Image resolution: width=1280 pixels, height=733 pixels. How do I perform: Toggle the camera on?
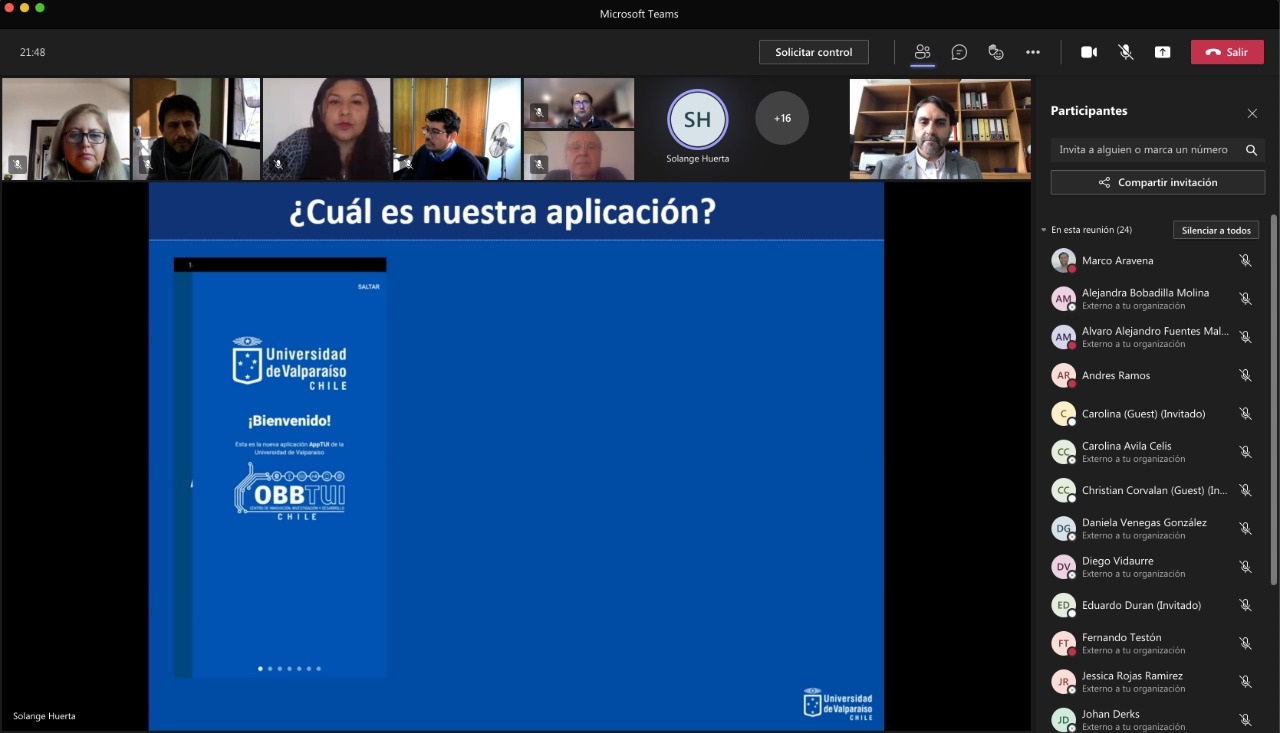[1089, 52]
